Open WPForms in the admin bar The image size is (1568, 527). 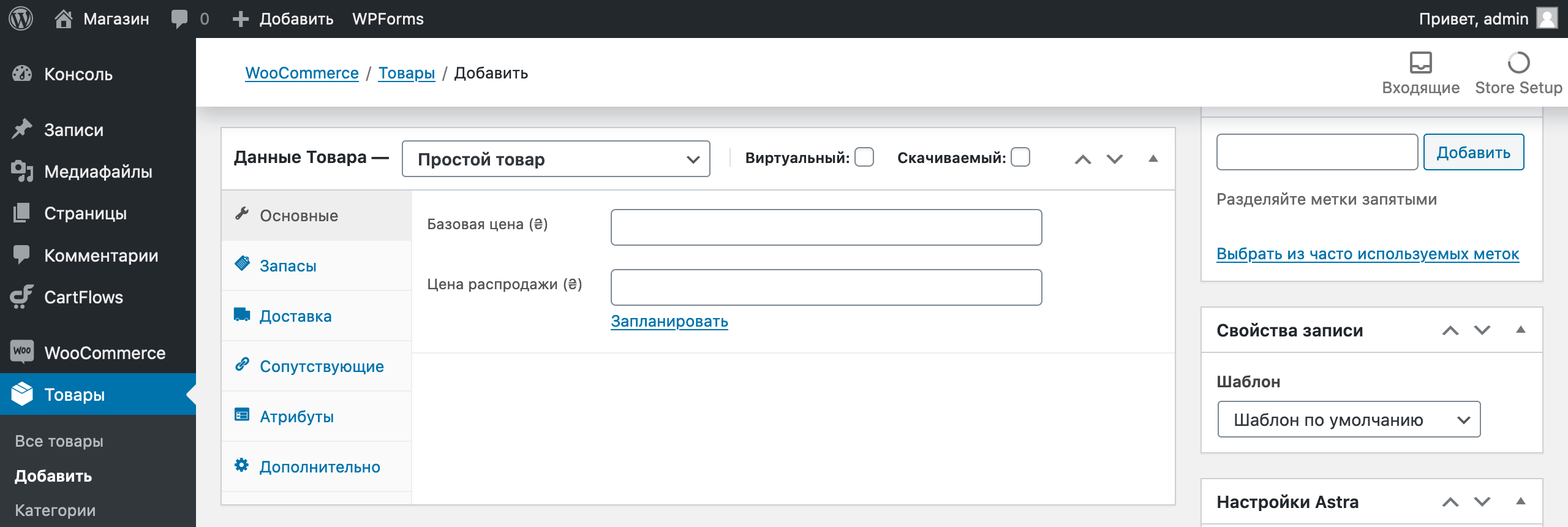point(388,19)
